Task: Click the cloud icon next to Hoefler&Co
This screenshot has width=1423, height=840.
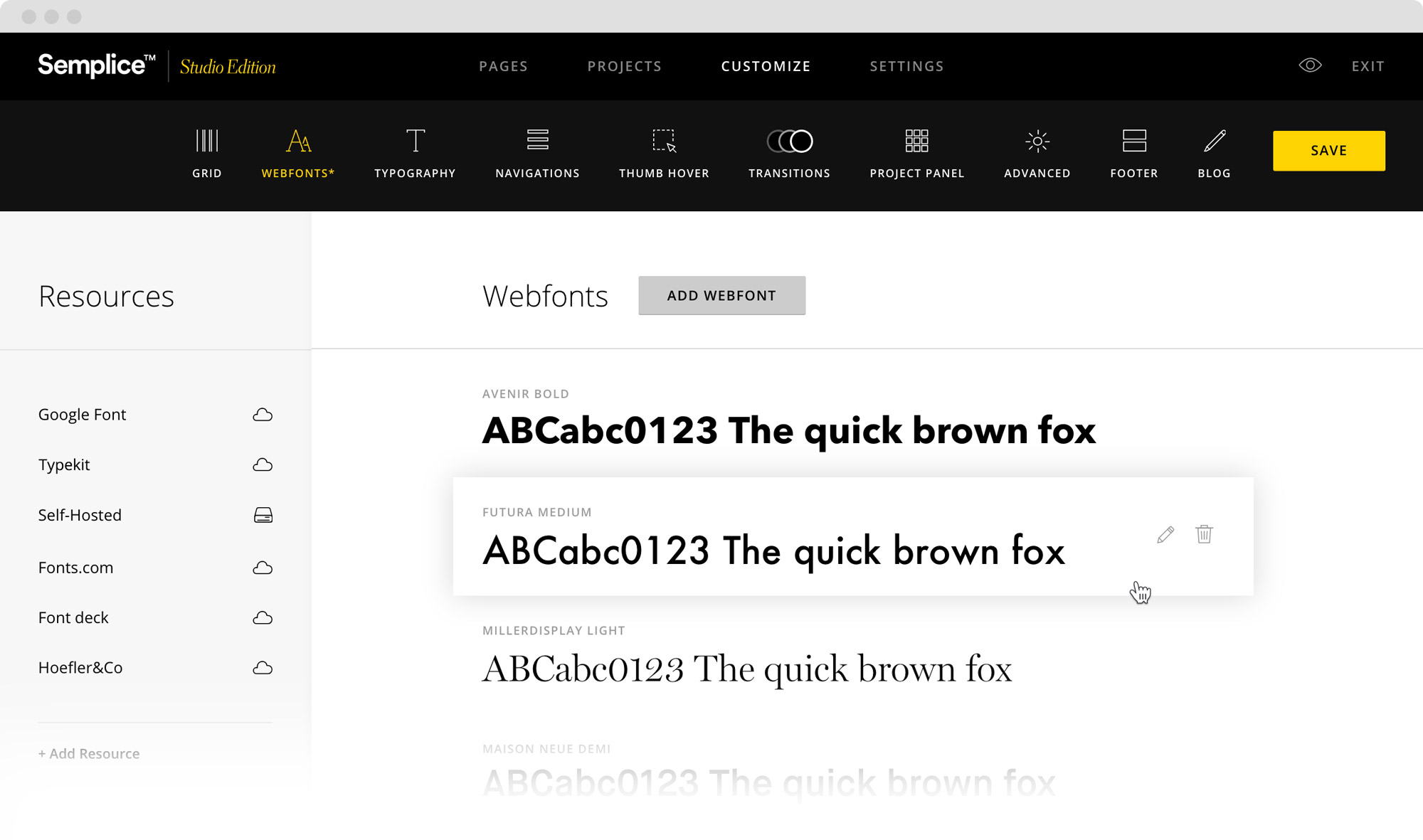Action: pyautogui.click(x=263, y=668)
